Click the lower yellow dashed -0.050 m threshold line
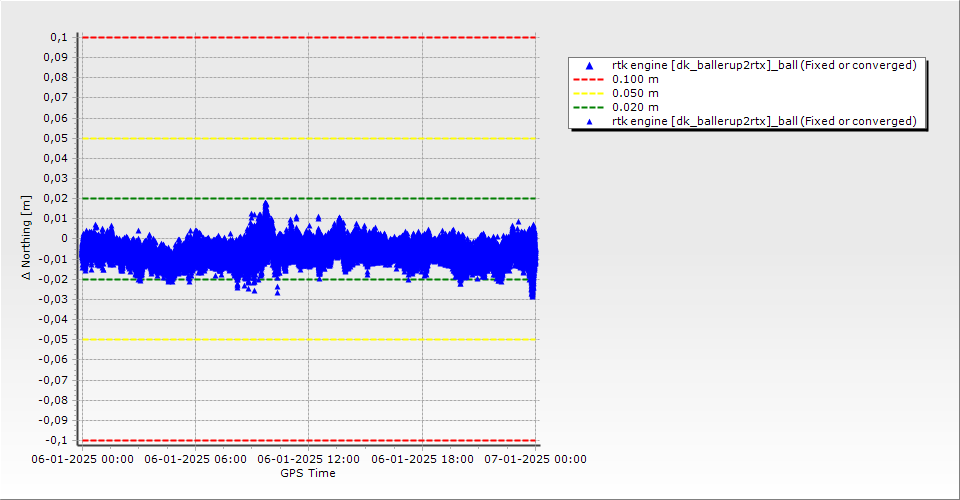Viewport: 960px width, 500px height. coord(309,340)
